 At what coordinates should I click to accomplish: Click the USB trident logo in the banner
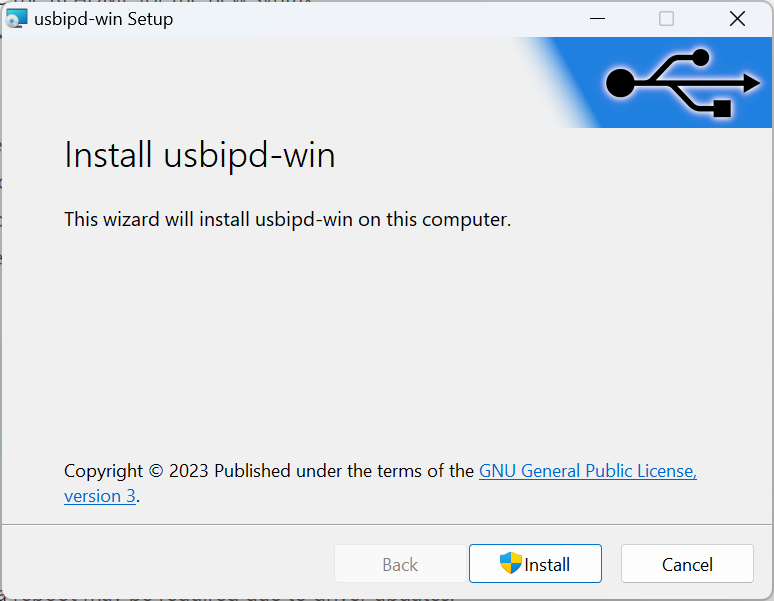click(683, 83)
